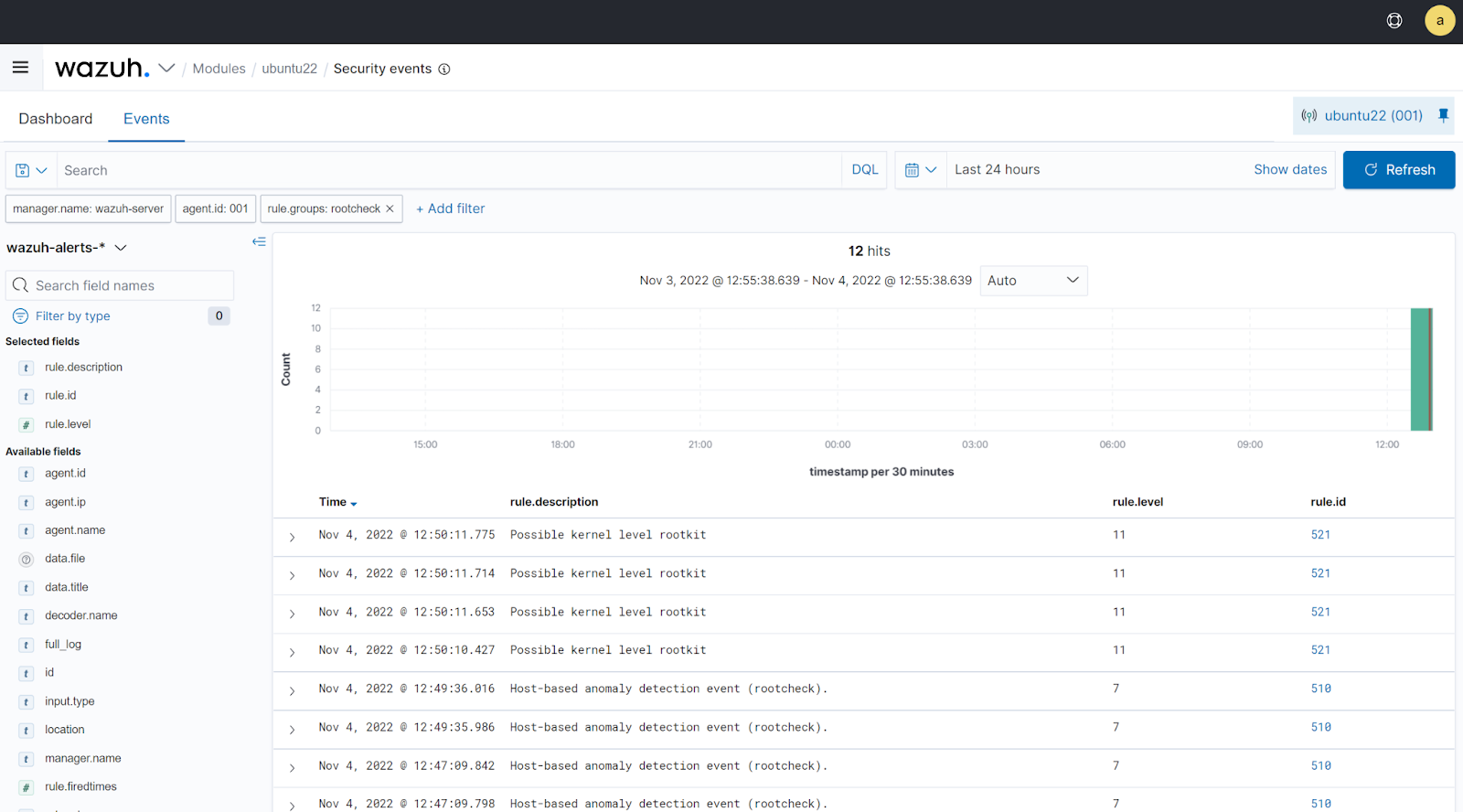Click the rule.description field type icon
The image size is (1463, 812).
tap(27, 368)
